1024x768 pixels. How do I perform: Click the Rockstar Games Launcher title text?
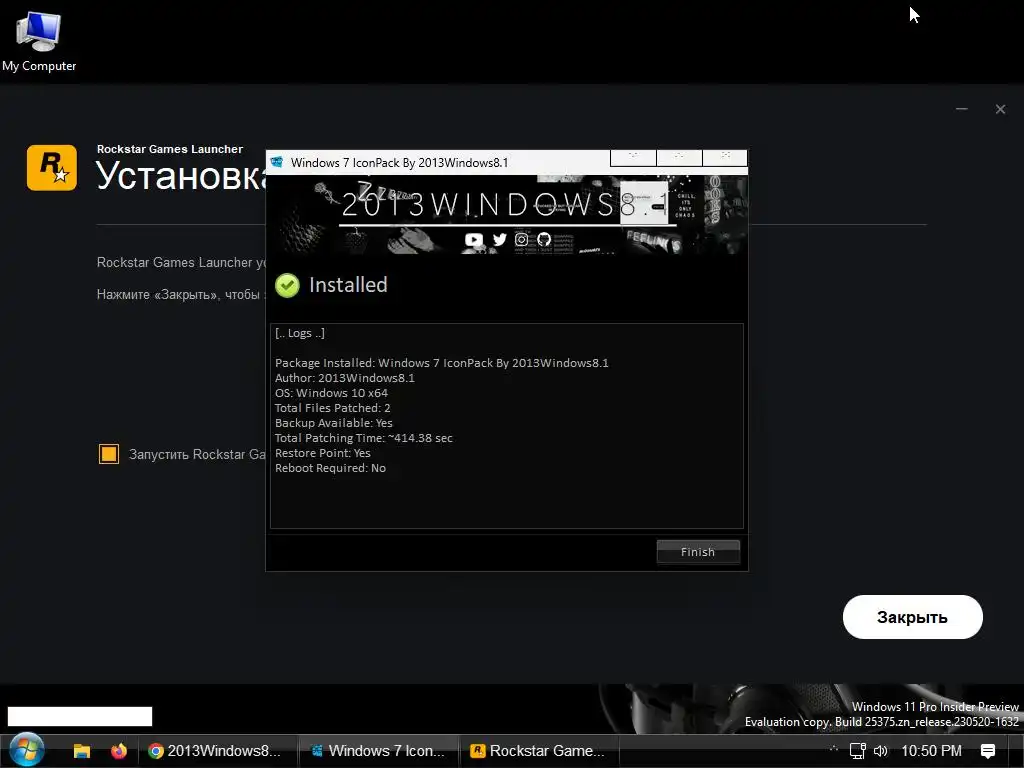pos(170,149)
